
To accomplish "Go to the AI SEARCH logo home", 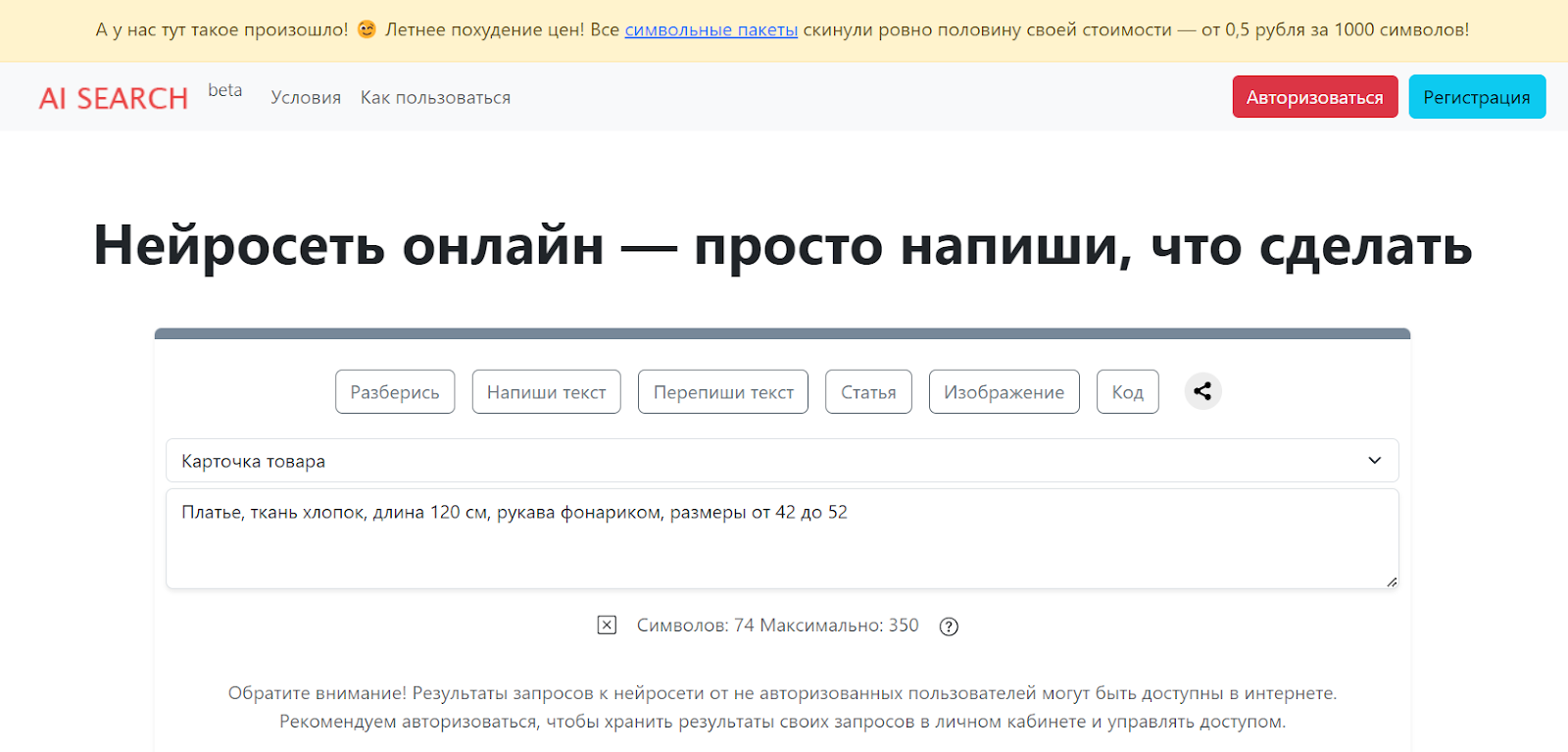I will (114, 98).
